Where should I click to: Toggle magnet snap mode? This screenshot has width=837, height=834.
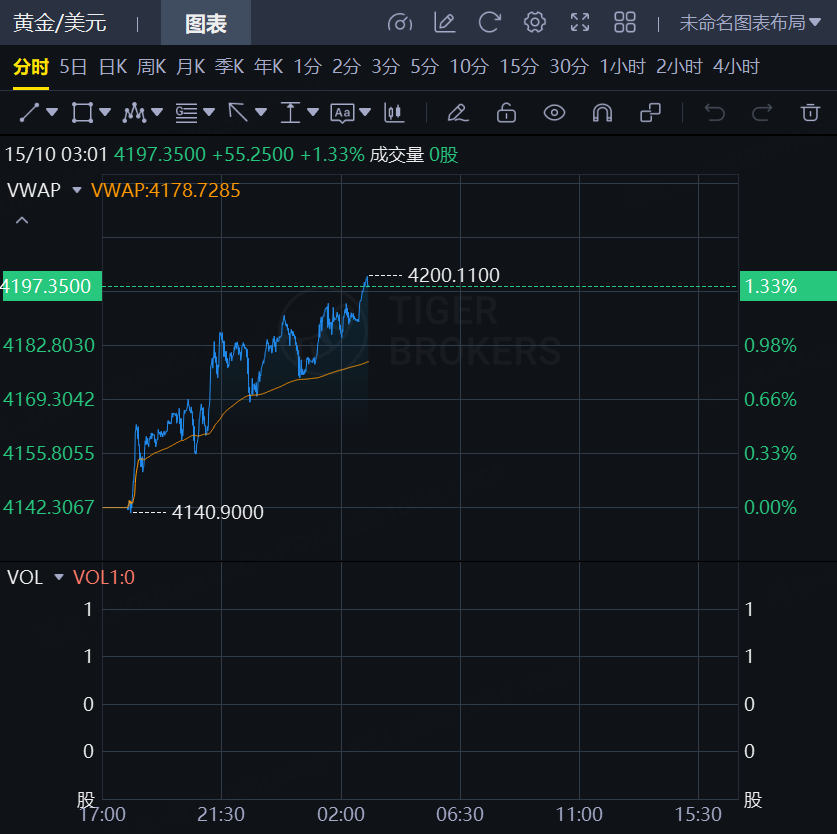[602, 112]
